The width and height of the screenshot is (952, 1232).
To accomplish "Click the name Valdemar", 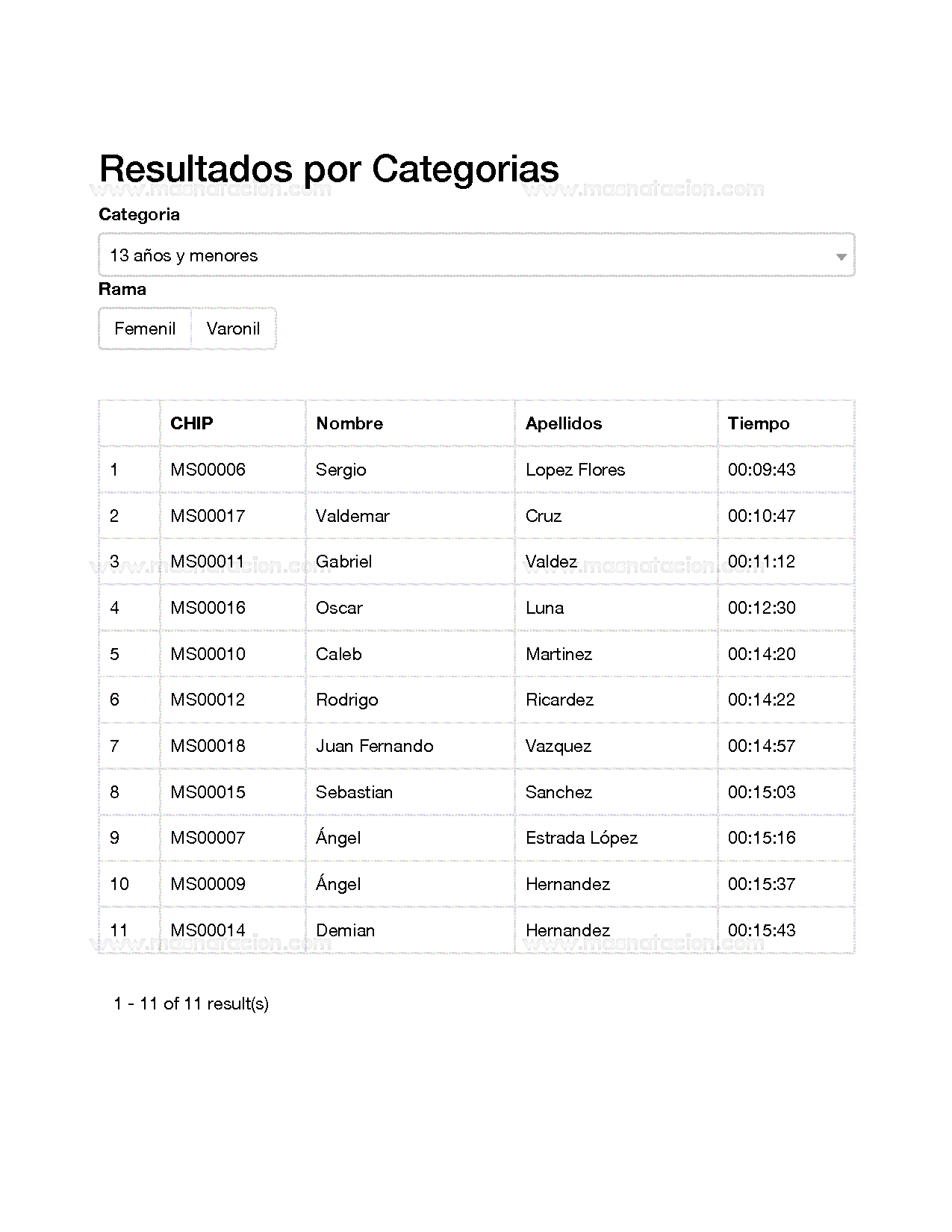I will 352,516.
